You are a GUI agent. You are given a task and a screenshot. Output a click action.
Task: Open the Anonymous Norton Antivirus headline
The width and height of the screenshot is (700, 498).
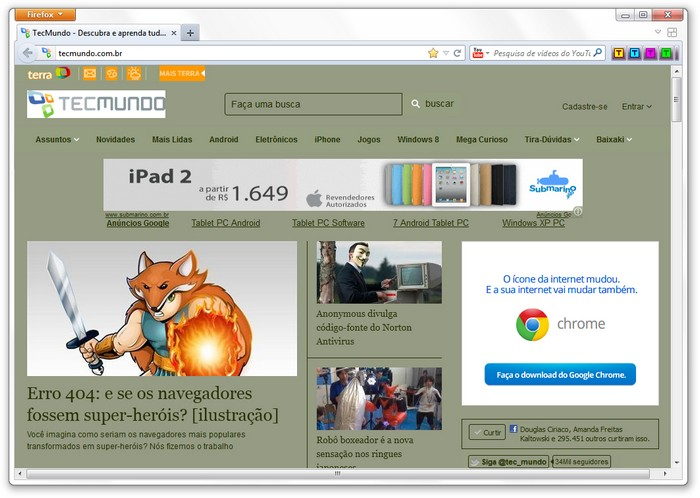click(x=364, y=328)
